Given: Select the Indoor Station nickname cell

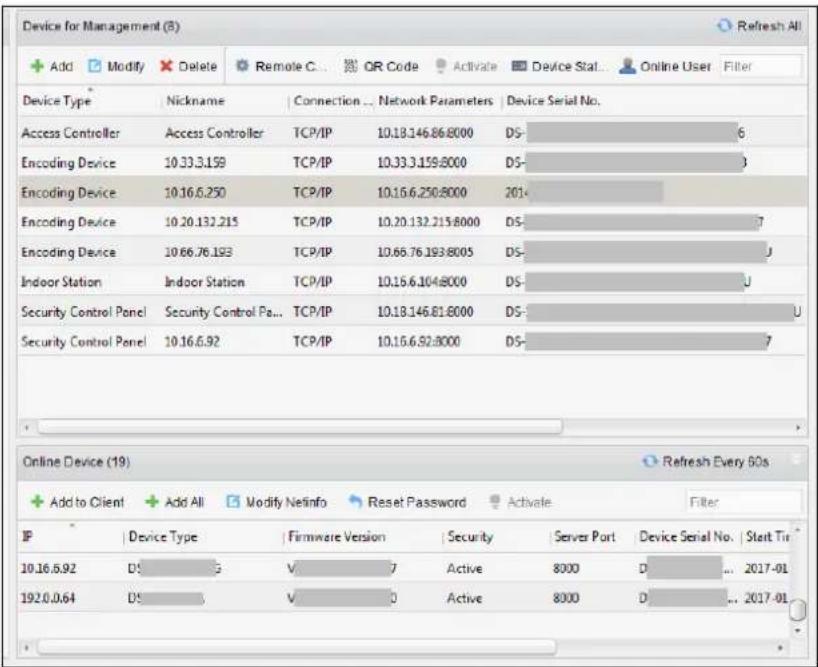Looking at the screenshot, I should coord(204,282).
